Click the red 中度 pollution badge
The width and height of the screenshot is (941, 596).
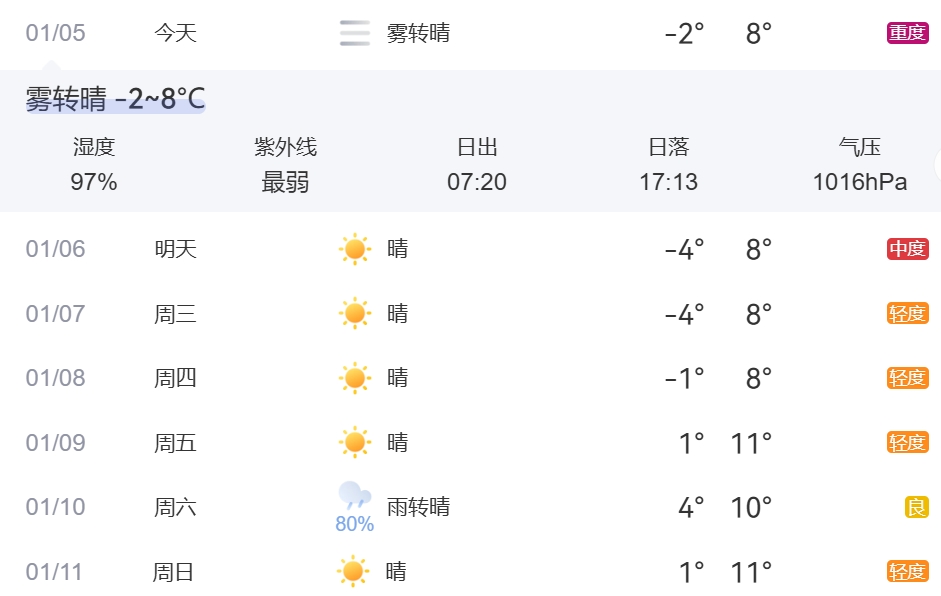coord(907,249)
